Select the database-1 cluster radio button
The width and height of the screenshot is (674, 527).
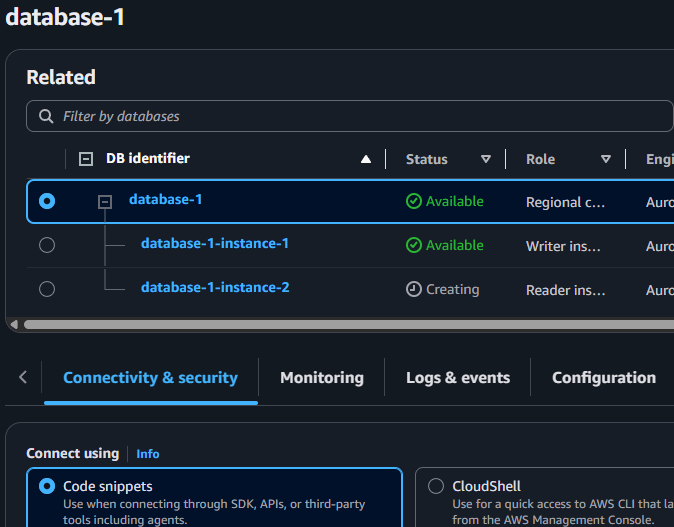pos(47,201)
